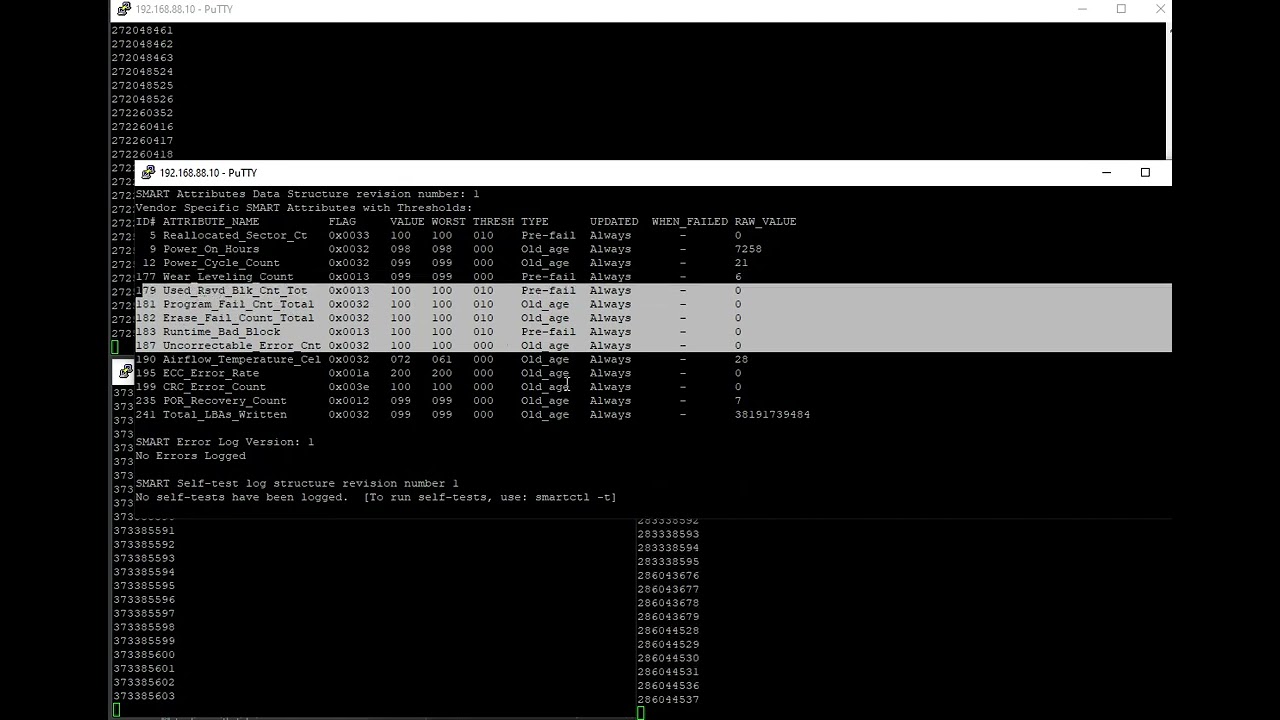Click the line 'No Errors Logged'
Viewport: 1280px width, 720px height.
[190, 456]
